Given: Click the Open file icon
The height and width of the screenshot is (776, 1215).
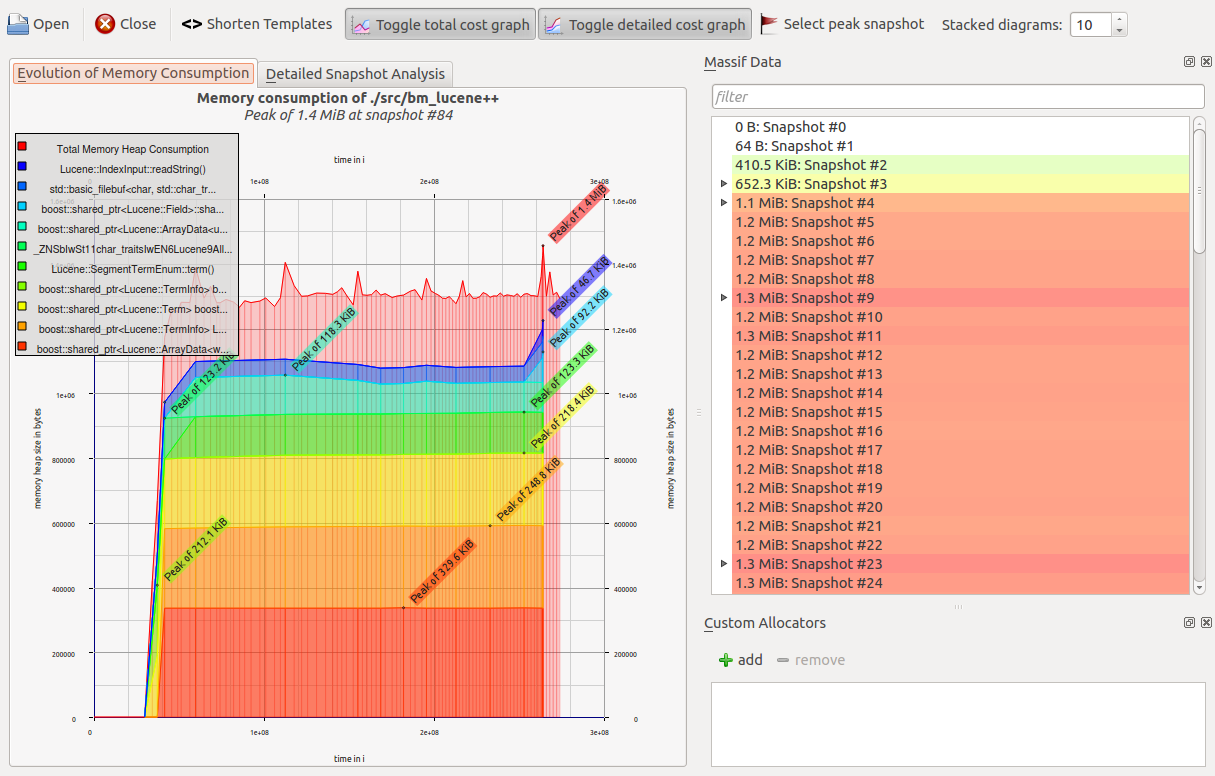Looking at the screenshot, I should [x=18, y=24].
